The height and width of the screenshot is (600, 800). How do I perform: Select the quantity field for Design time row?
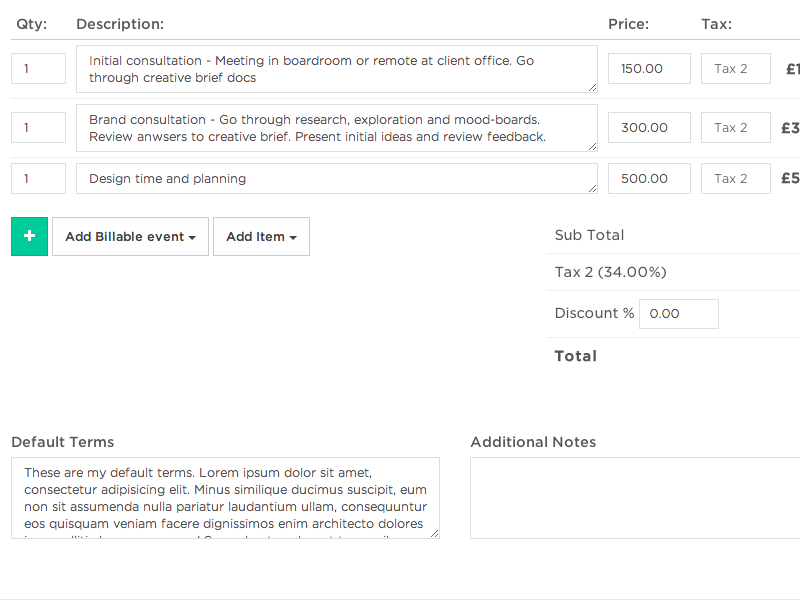[x=37, y=178]
